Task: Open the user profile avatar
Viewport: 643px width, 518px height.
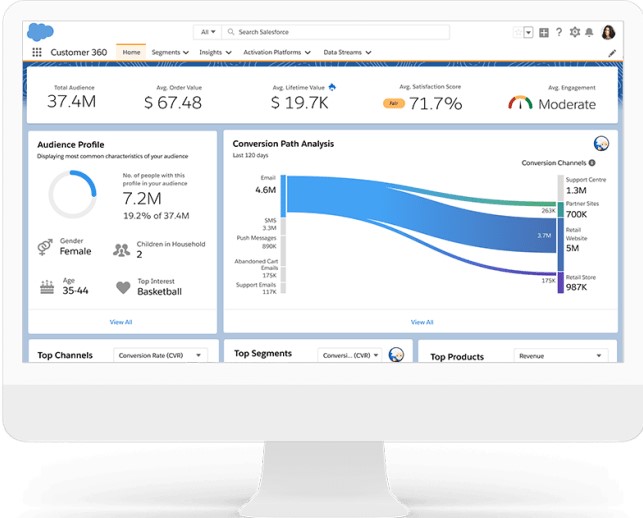Action: (x=608, y=32)
